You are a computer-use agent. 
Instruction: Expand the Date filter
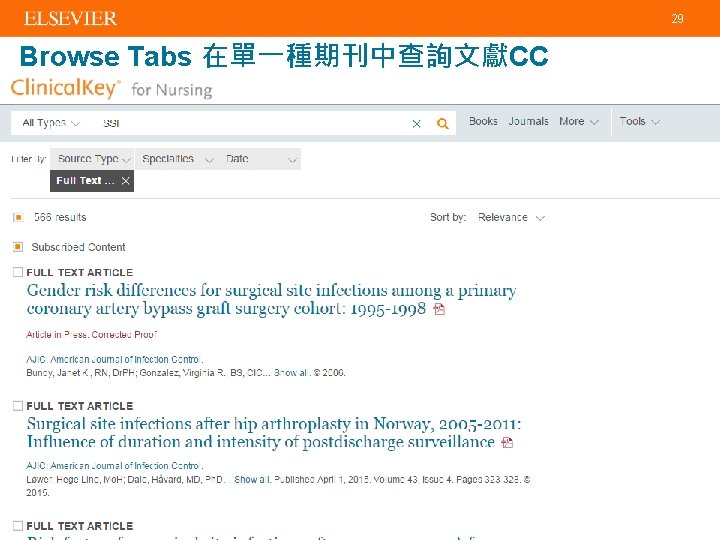[x=260, y=159]
